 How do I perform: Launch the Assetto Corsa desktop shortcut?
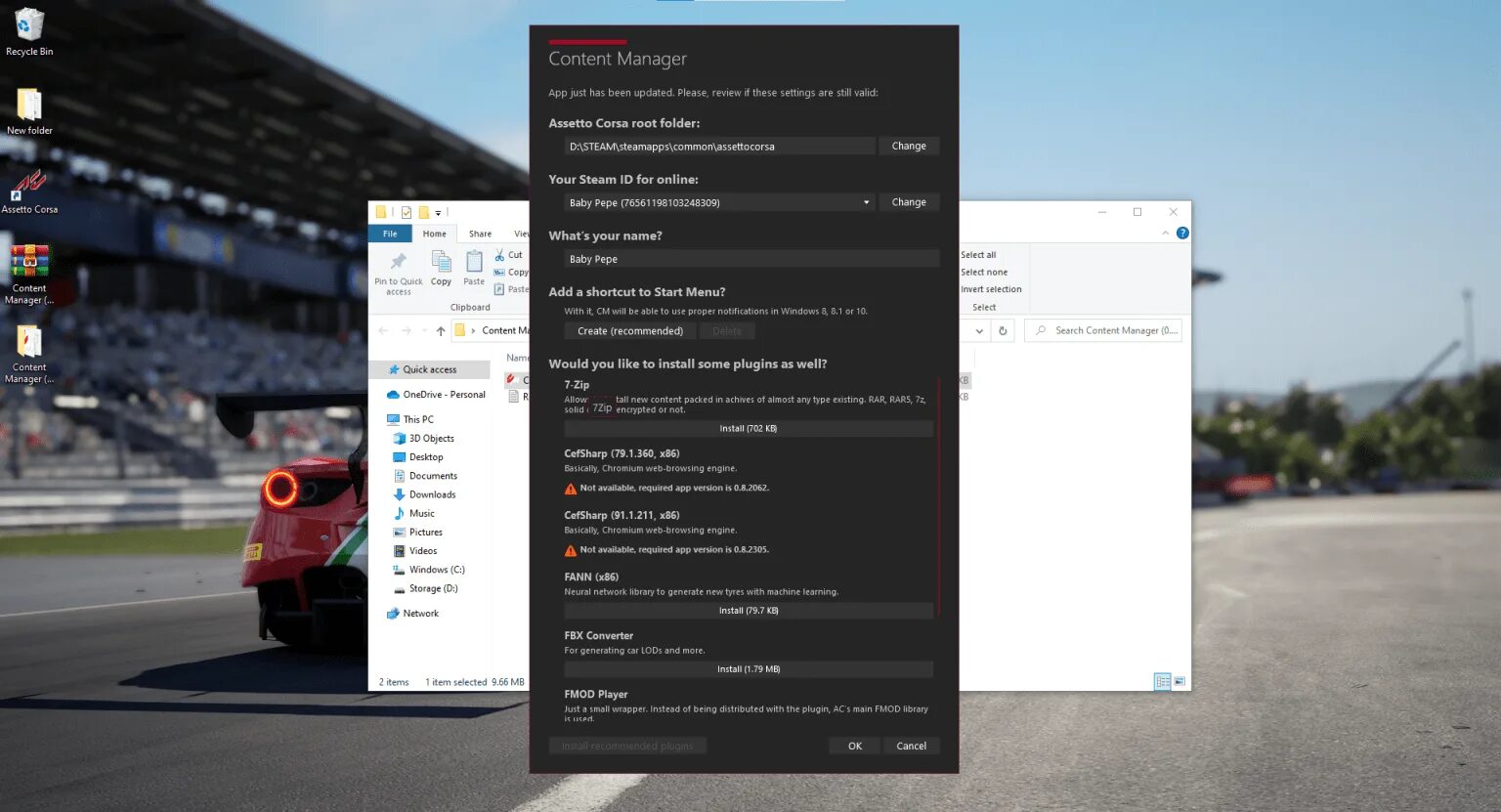(29, 191)
